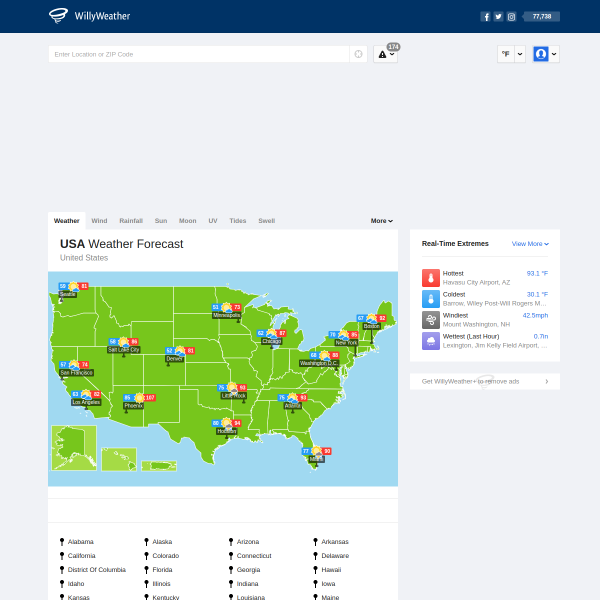The image size is (600, 600).
Task: Open the Facebook page icon
Action: pos(486,16)
